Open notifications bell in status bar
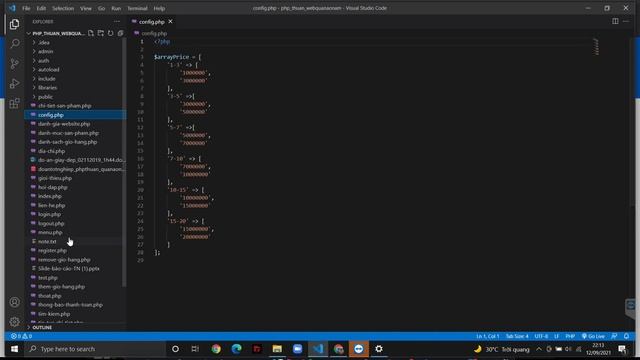This screenshot has height=360, width=640. tap(627, 336)
